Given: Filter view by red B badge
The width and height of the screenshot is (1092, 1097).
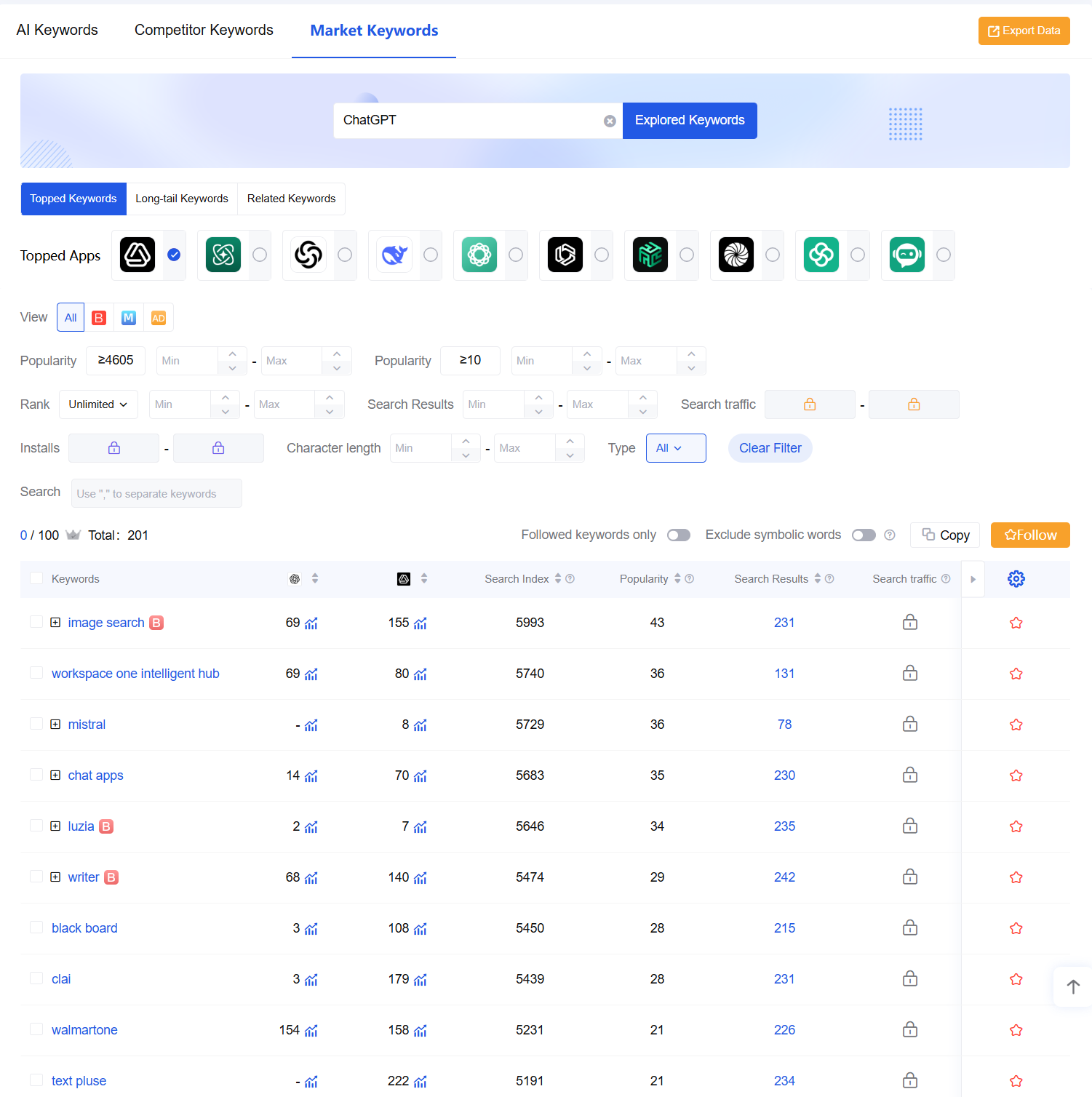Looking at the screenshot, I should tap(100, 318).
